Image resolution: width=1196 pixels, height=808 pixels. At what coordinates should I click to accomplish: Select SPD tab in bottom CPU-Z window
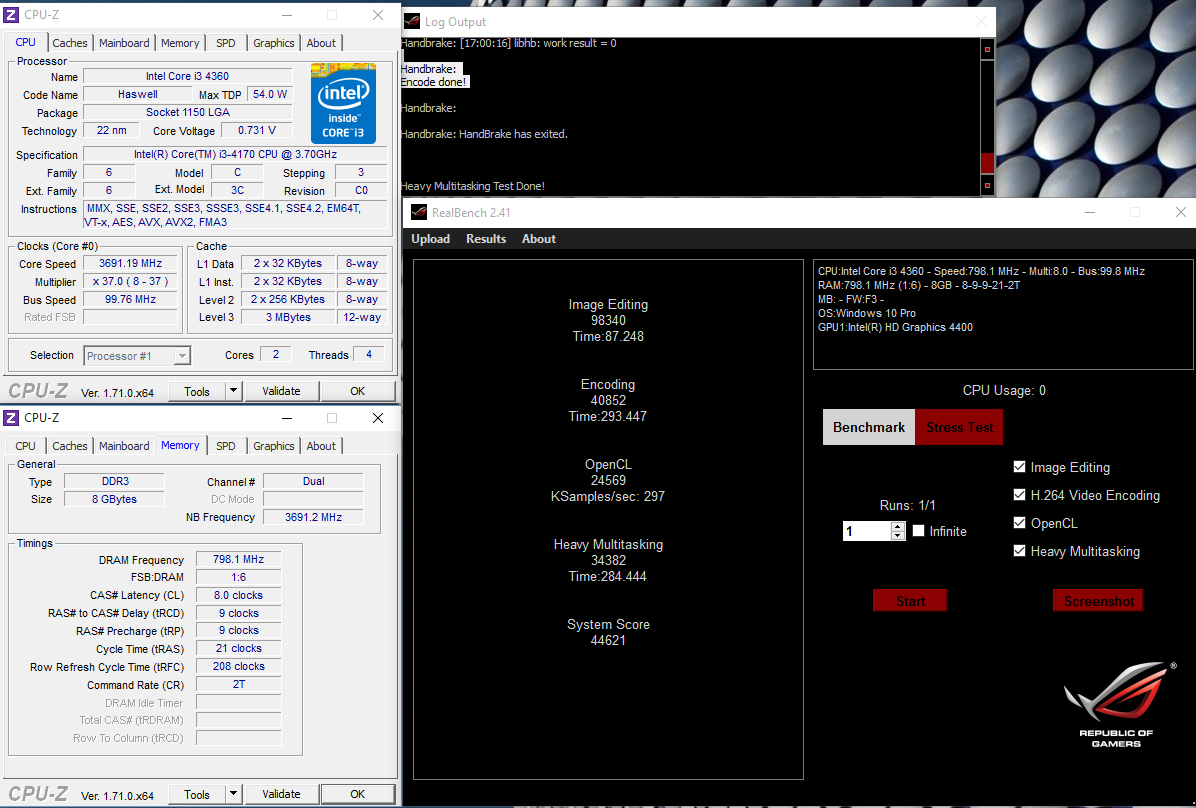(226, 446)
